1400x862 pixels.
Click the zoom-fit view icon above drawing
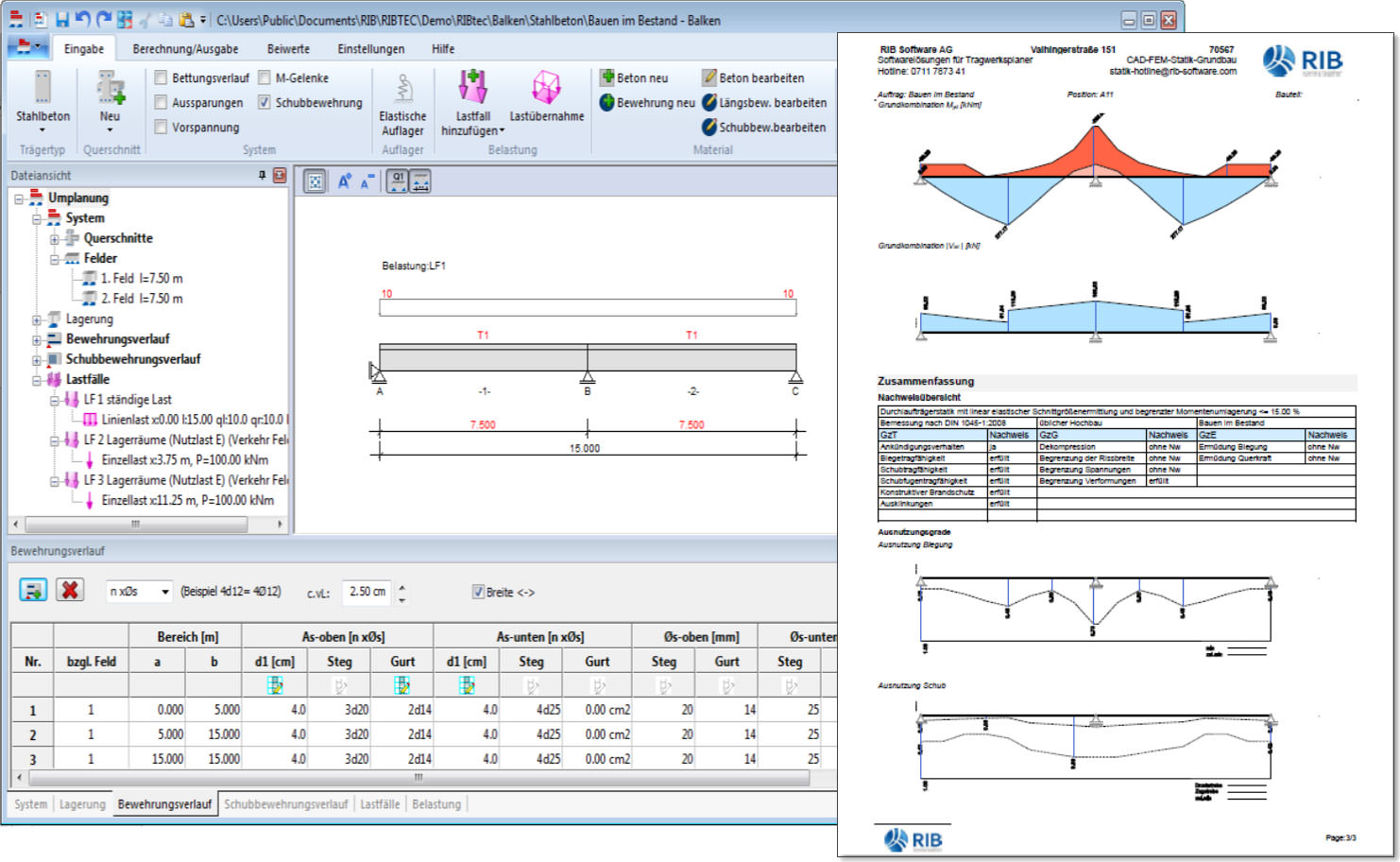pyautogui.click(x=315, y=181)
